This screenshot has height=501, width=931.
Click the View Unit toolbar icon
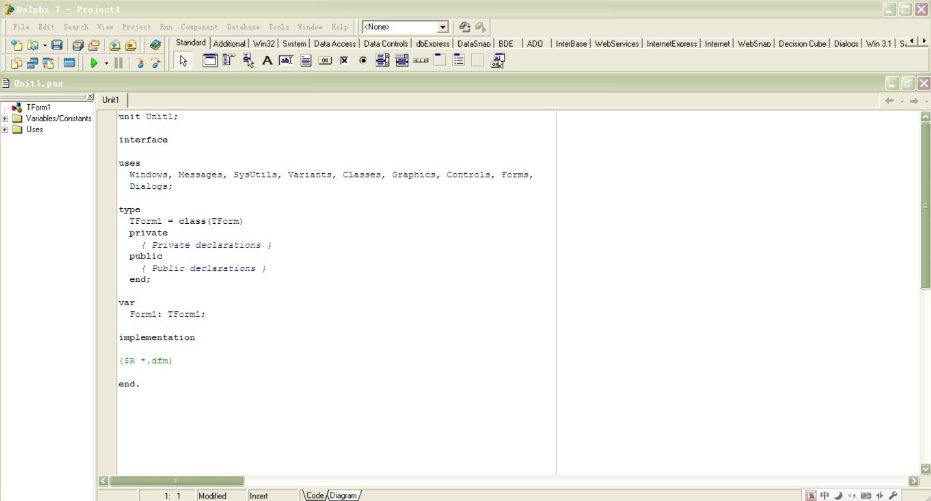pyautogui.click(x=16, y=63)
